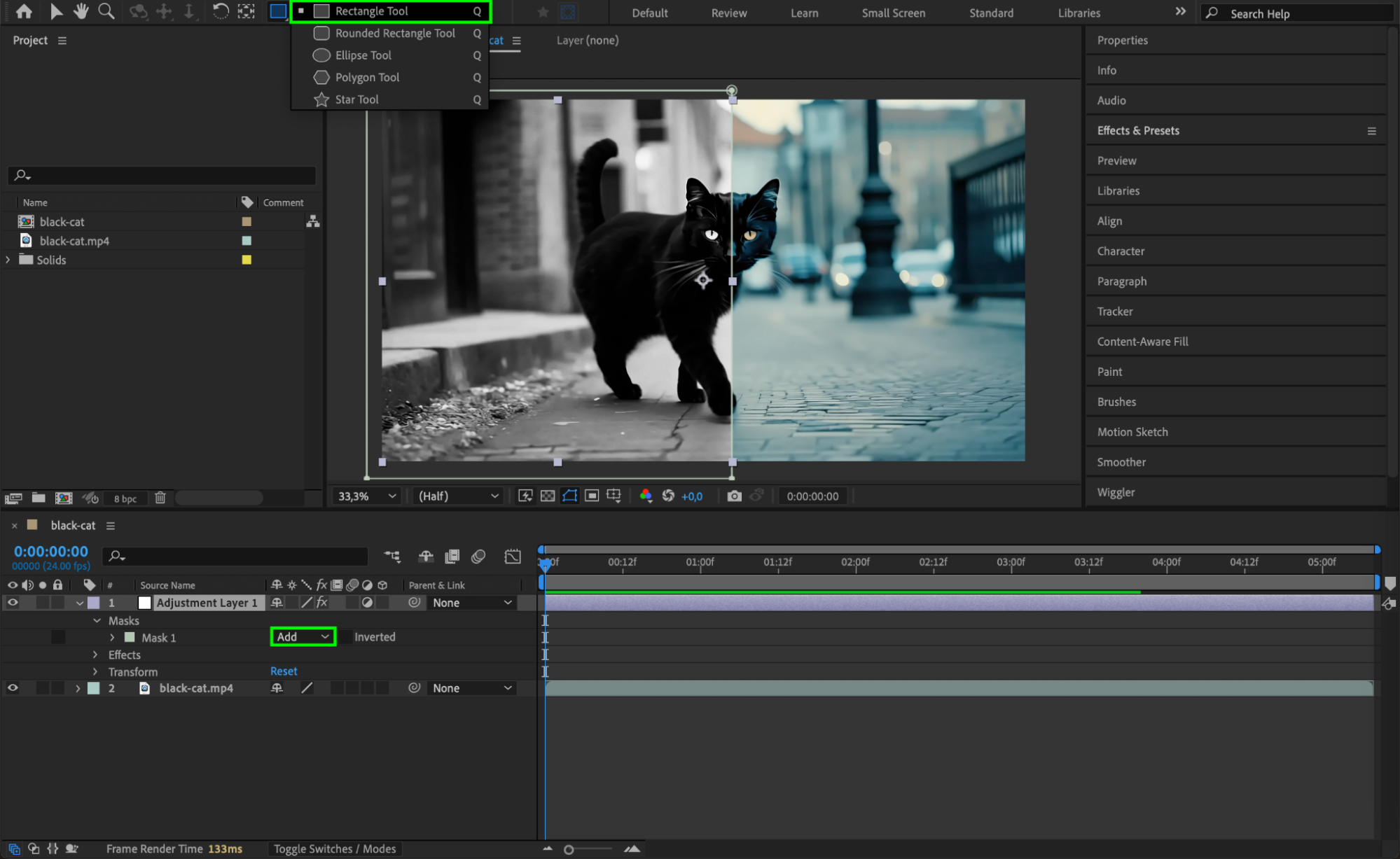Select the Zoom magnifier tool
This screenshot has height=859, width=1400.
(106, 11)
